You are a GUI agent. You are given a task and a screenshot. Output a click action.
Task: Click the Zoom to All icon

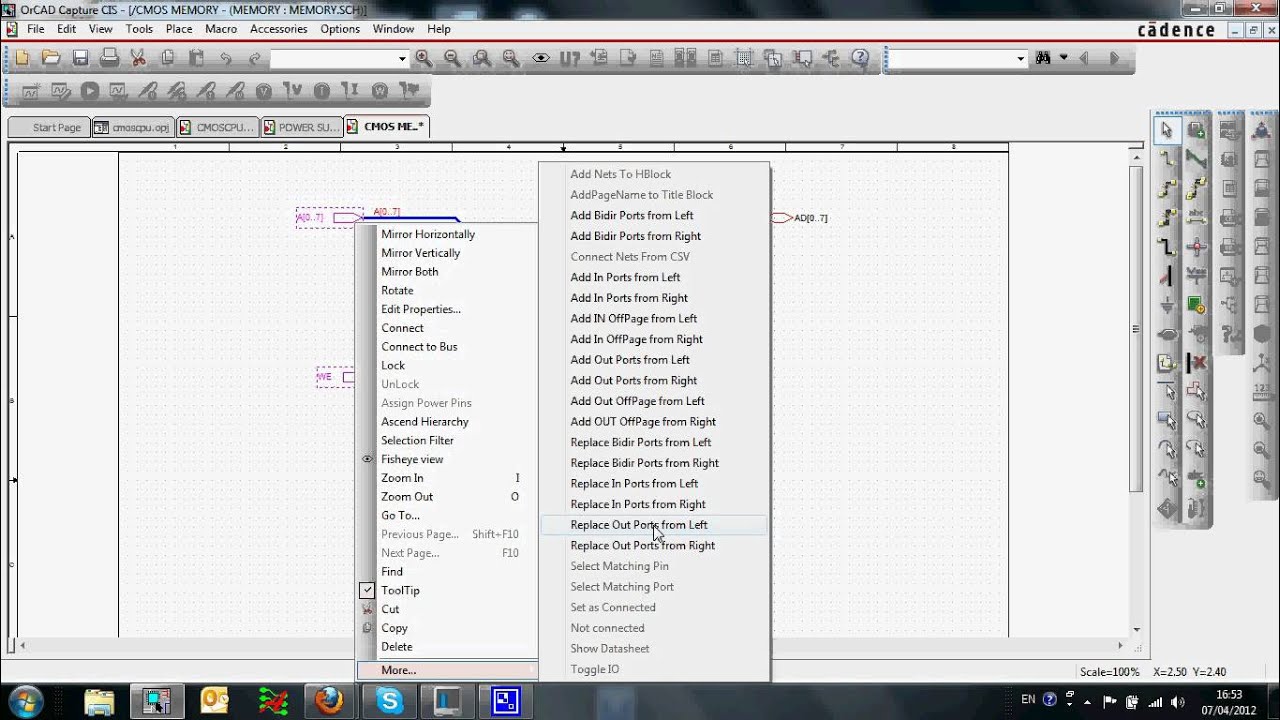tap(511, 58)
